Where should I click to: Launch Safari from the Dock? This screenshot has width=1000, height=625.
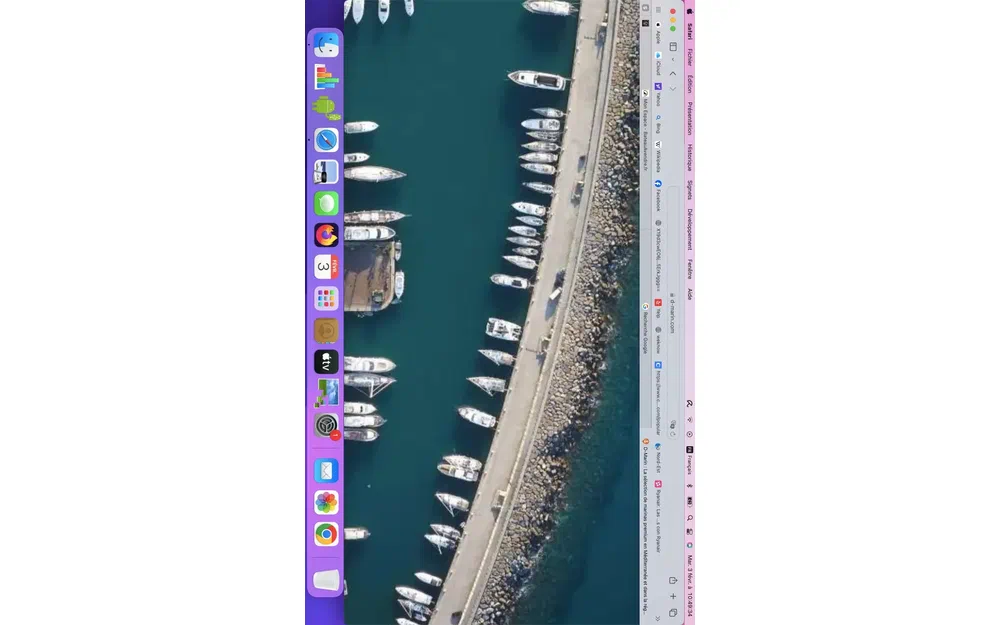pyautogui.click(x=326, y=140)
